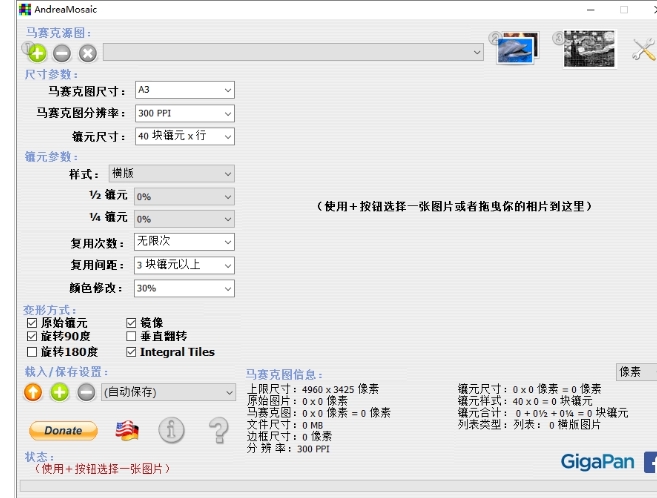Click the drop area hint text for photos
The height and width of the screenshot is (498, 657).
[x=454, y=206]
